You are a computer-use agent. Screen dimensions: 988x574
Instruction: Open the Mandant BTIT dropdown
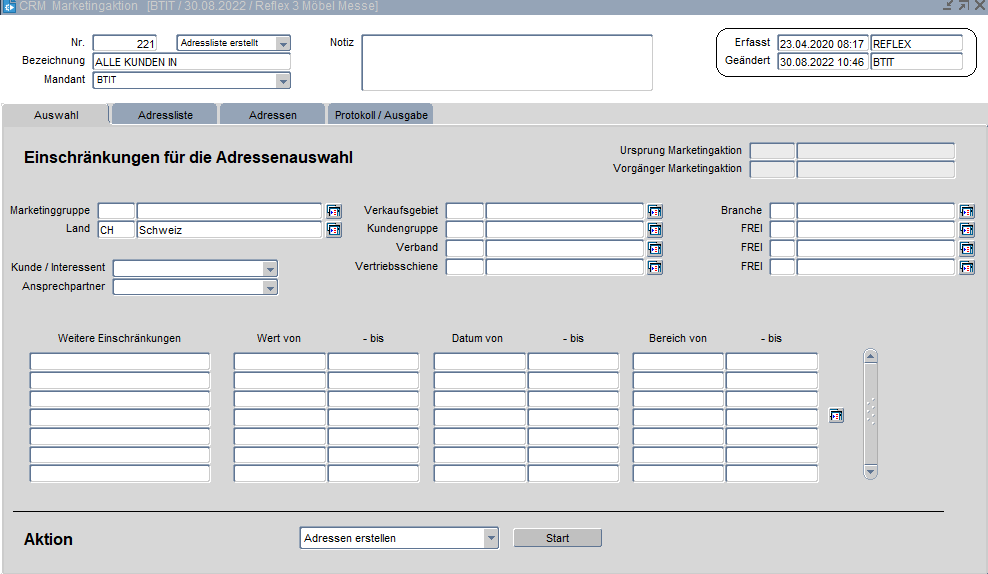coord(283,80)
